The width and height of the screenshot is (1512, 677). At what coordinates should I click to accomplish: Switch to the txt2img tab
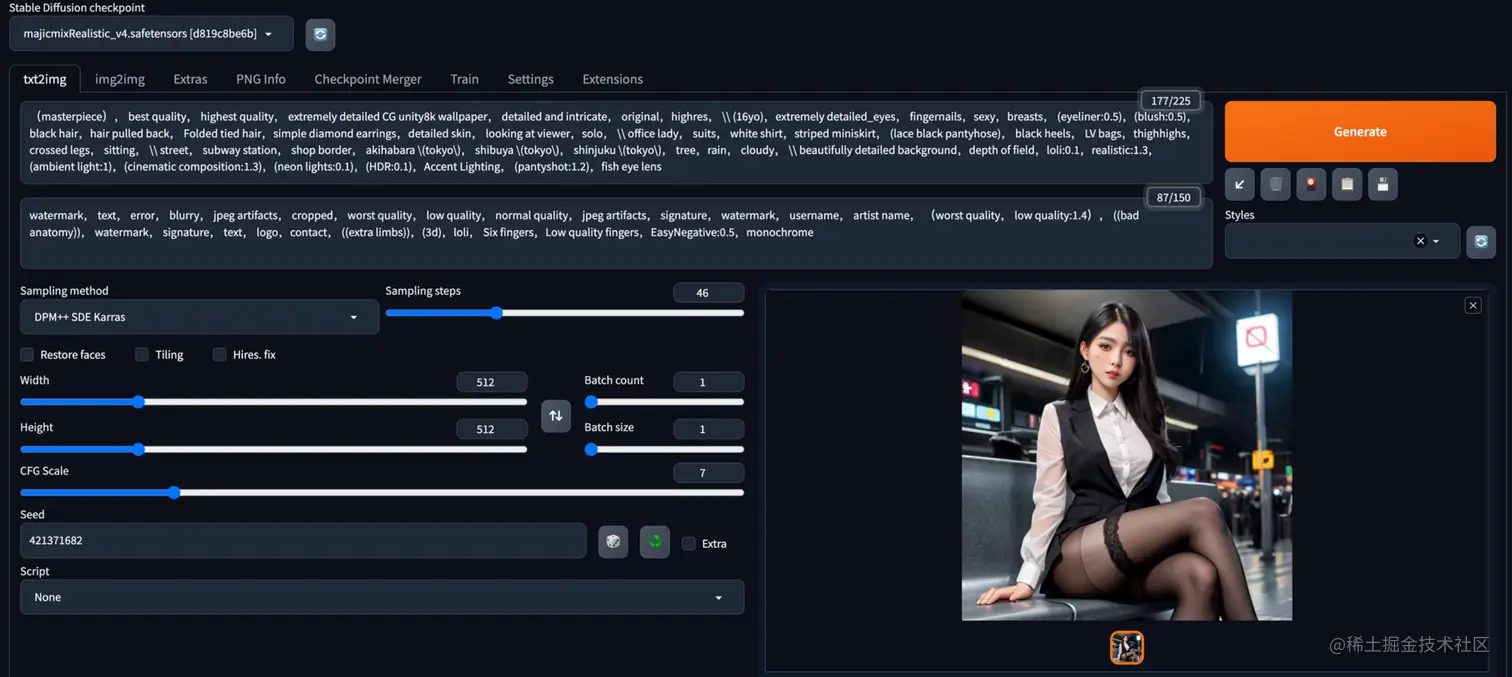tap(45, 79)
